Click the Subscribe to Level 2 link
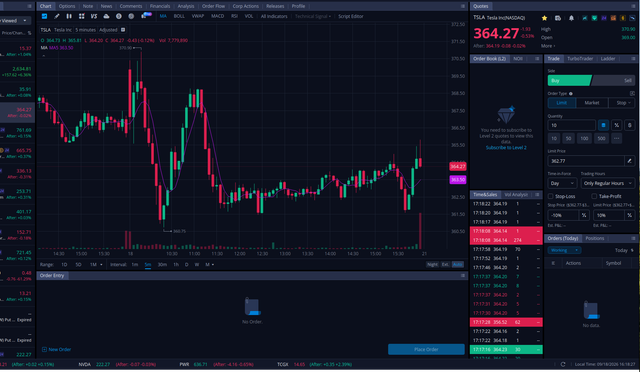 click(x=506, y=148)
